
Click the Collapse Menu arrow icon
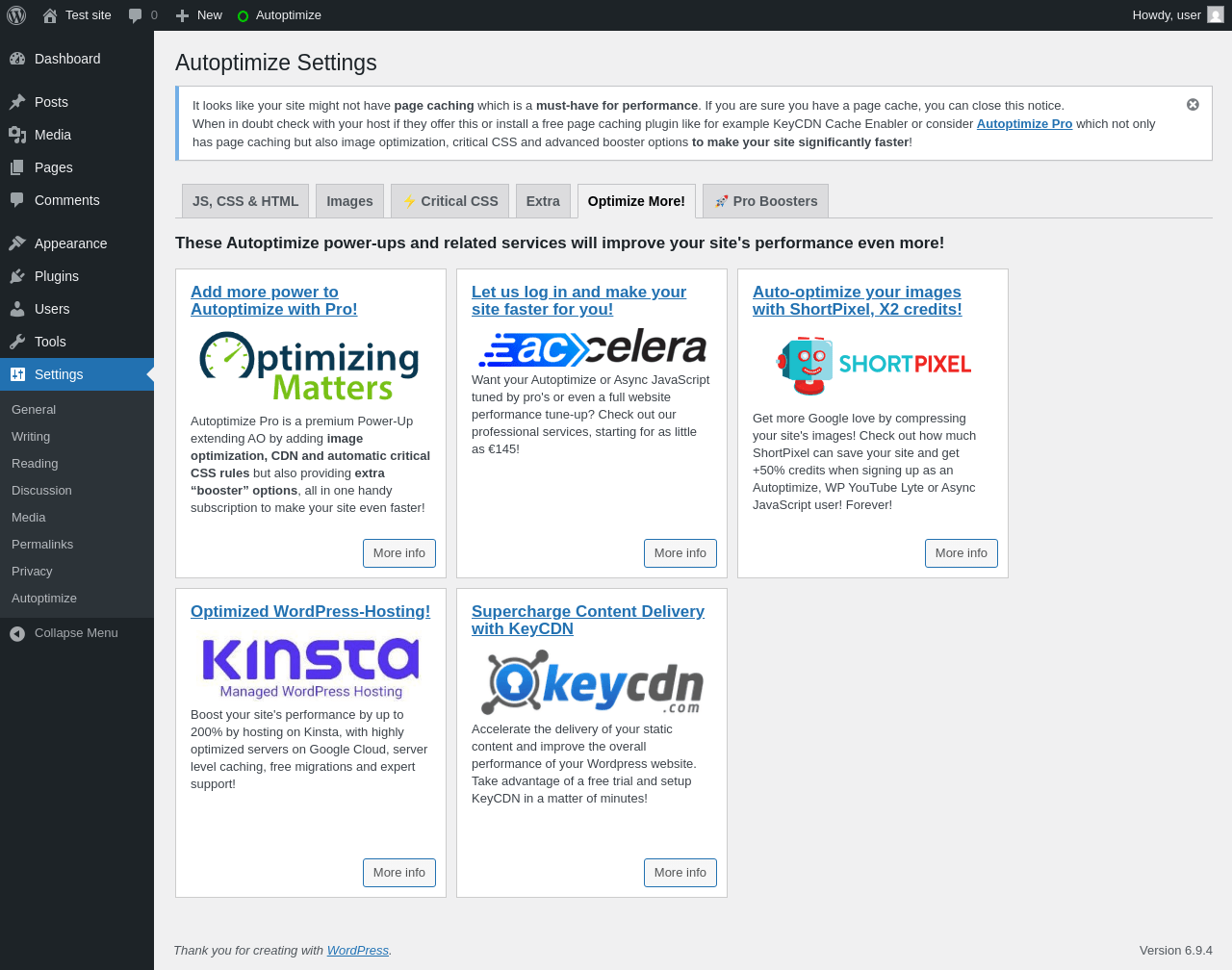(17, 633)
